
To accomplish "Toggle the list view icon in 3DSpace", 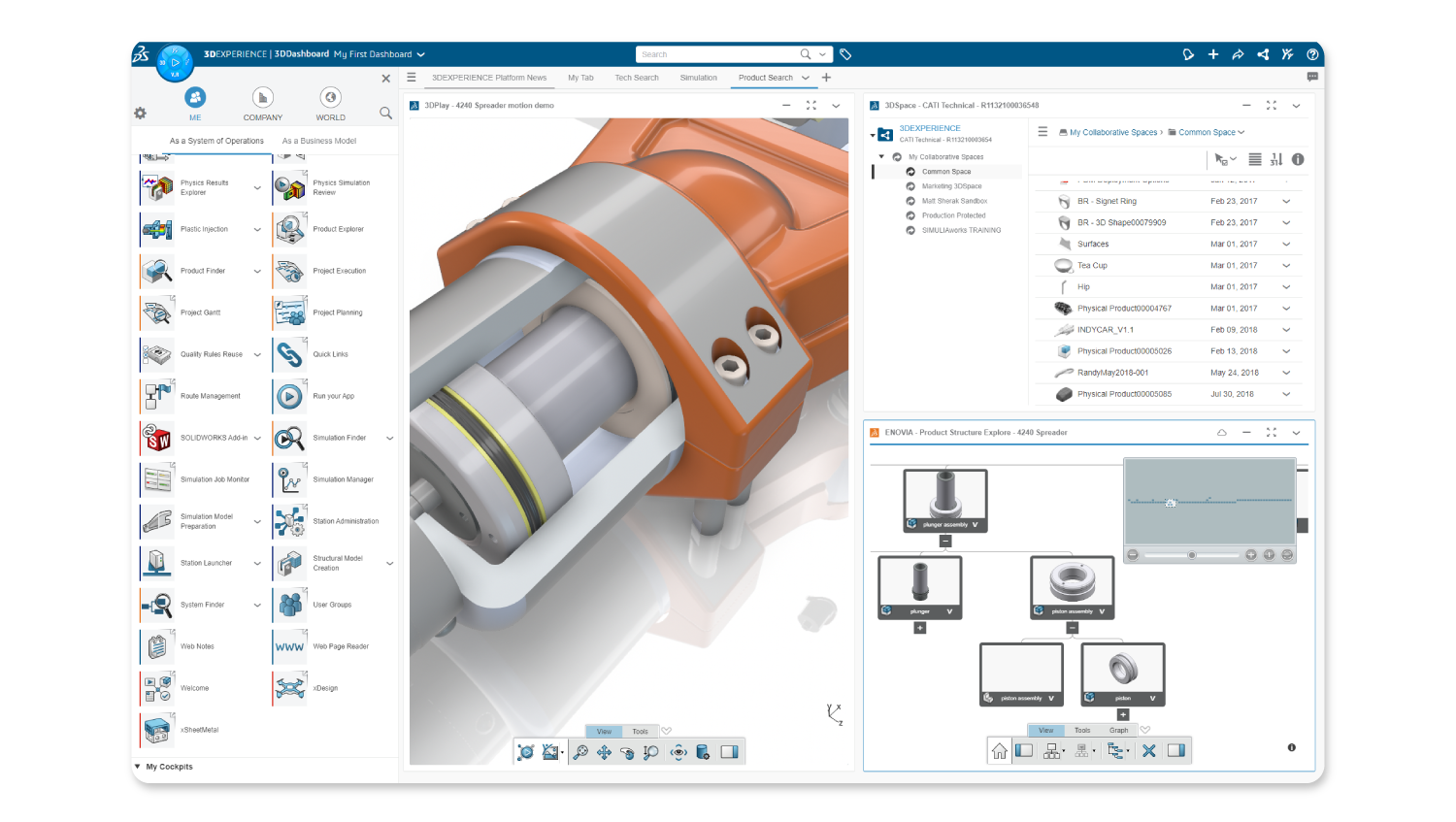I will (x=1255, y=159).
